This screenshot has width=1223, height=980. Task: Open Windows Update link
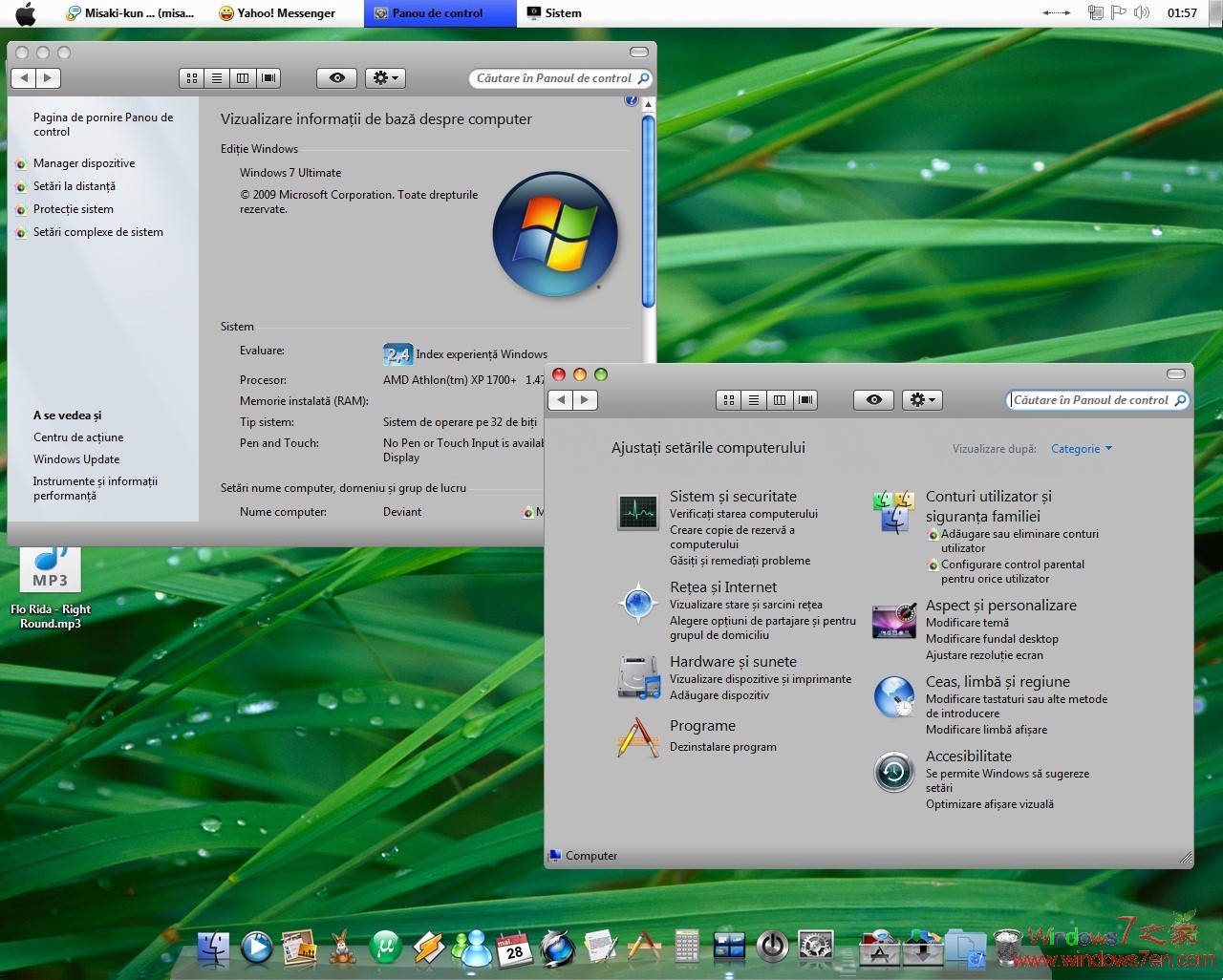pyautogui.click(x=76, y=459)
